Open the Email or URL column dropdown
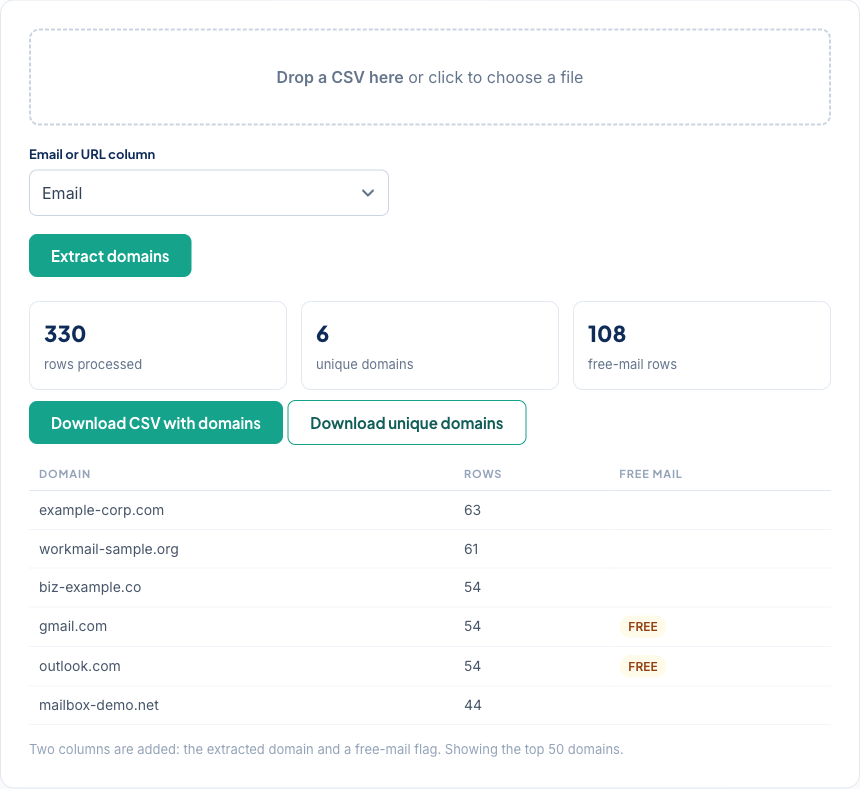 coord(209,193)
